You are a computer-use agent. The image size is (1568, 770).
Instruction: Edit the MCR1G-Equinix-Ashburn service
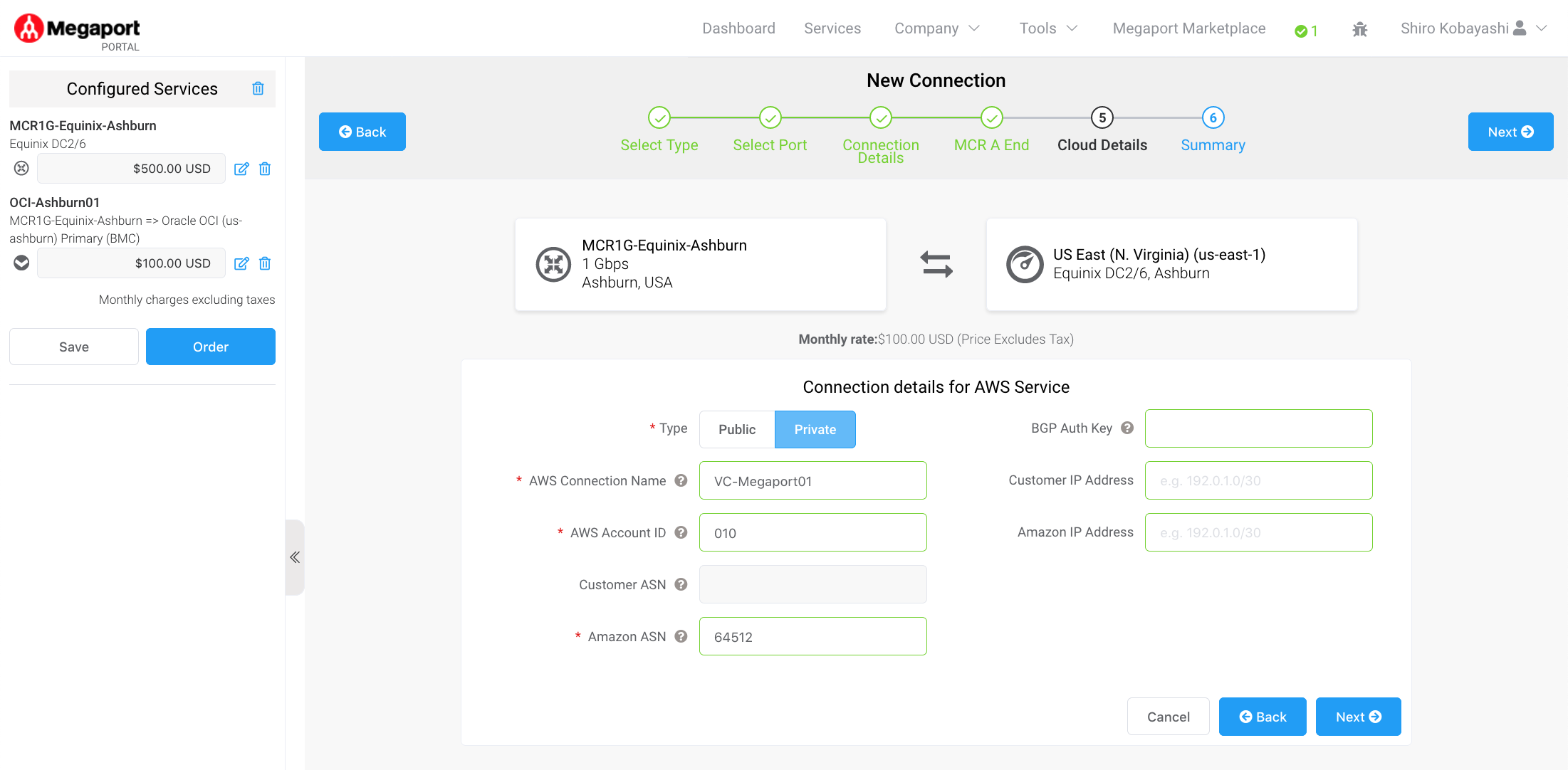241,169
